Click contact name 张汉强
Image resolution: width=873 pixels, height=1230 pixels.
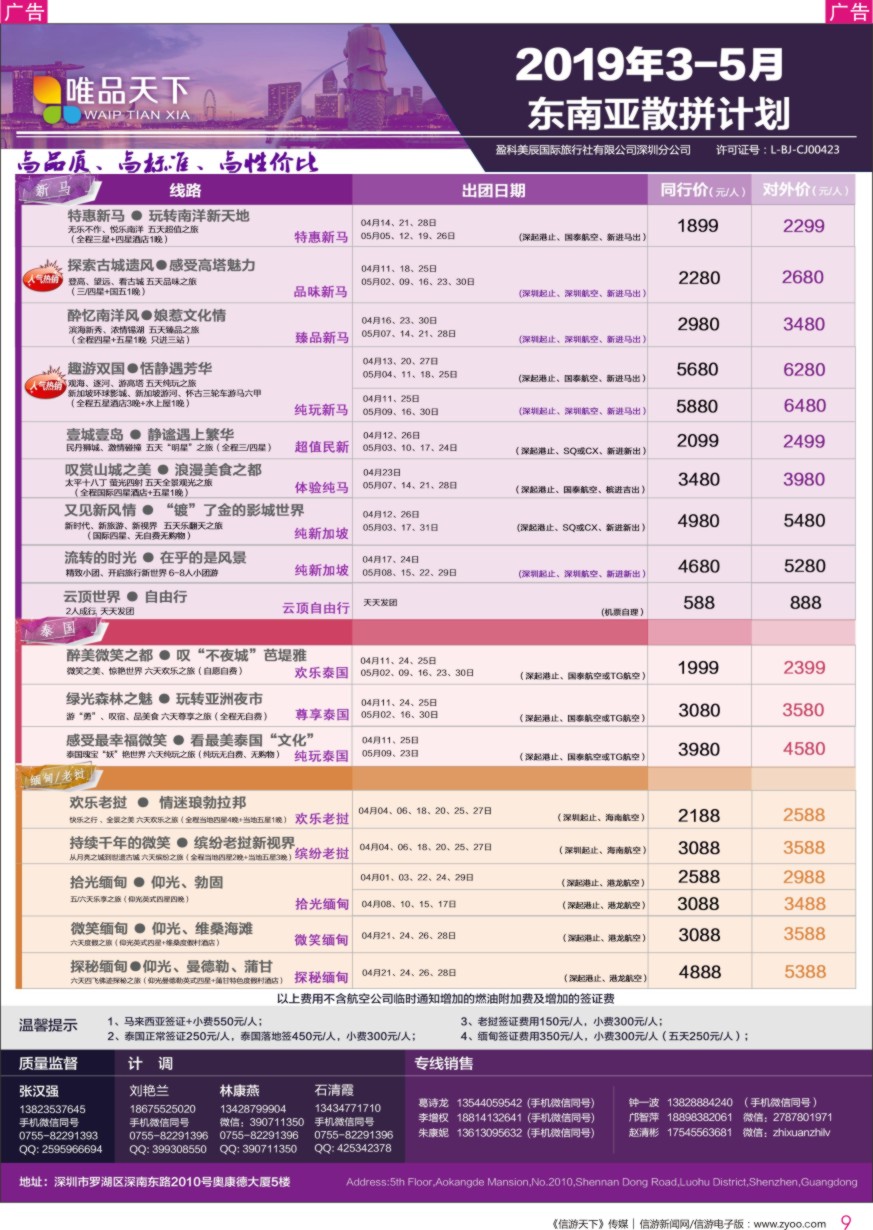tap(39, 1091)
